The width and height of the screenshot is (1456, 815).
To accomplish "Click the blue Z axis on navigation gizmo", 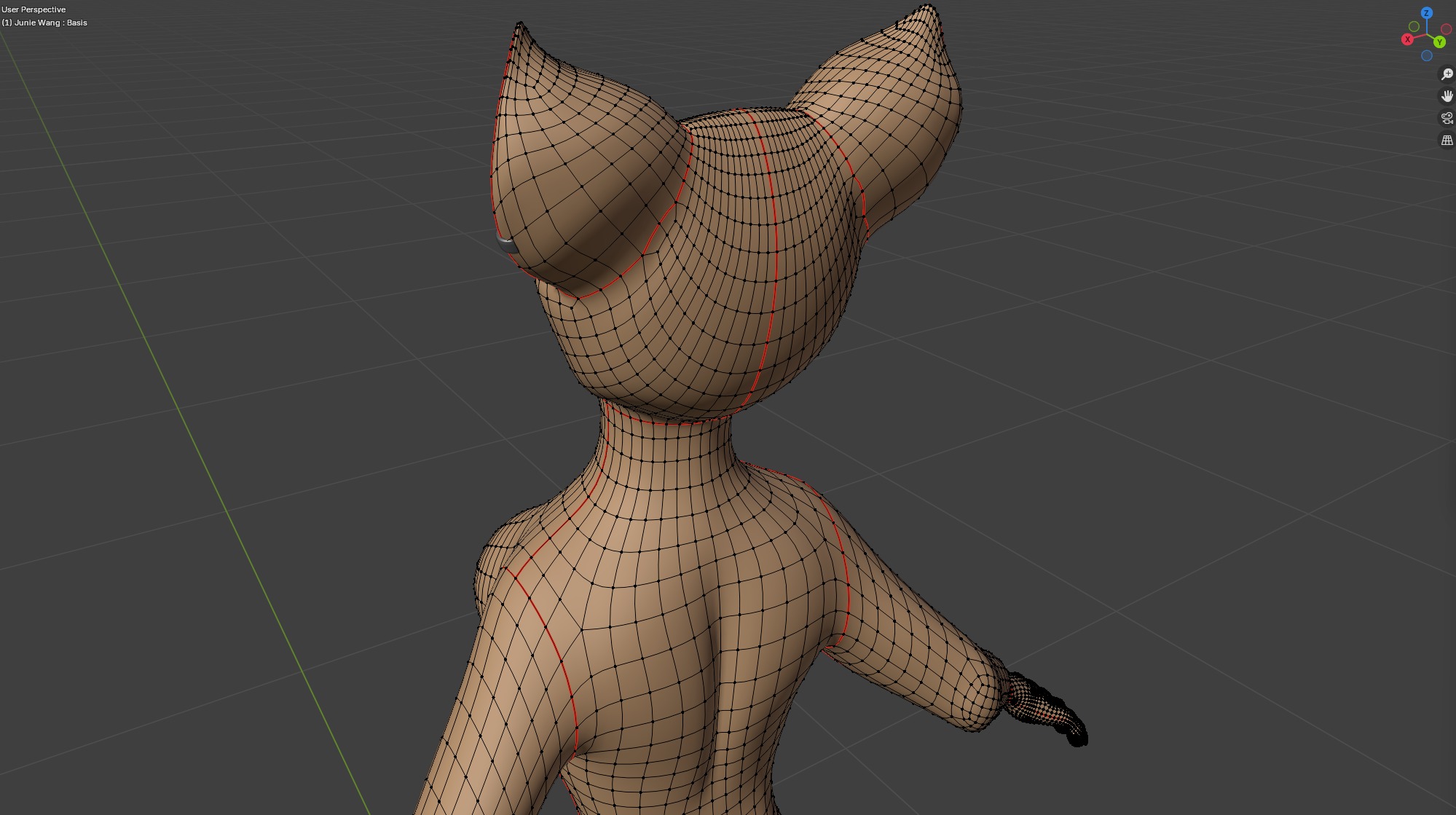I will pos(1427,13).
